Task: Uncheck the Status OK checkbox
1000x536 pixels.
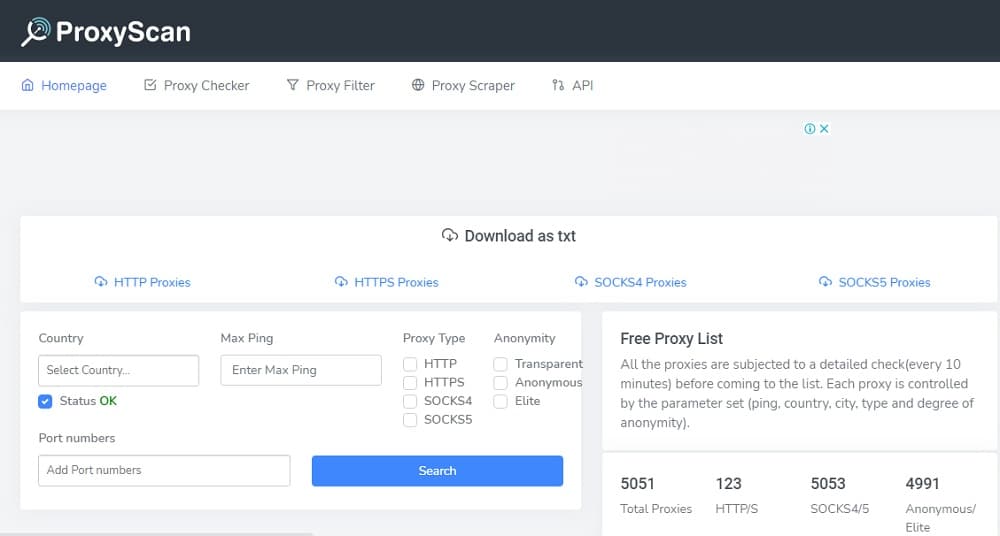Action: tap(45, 401)
